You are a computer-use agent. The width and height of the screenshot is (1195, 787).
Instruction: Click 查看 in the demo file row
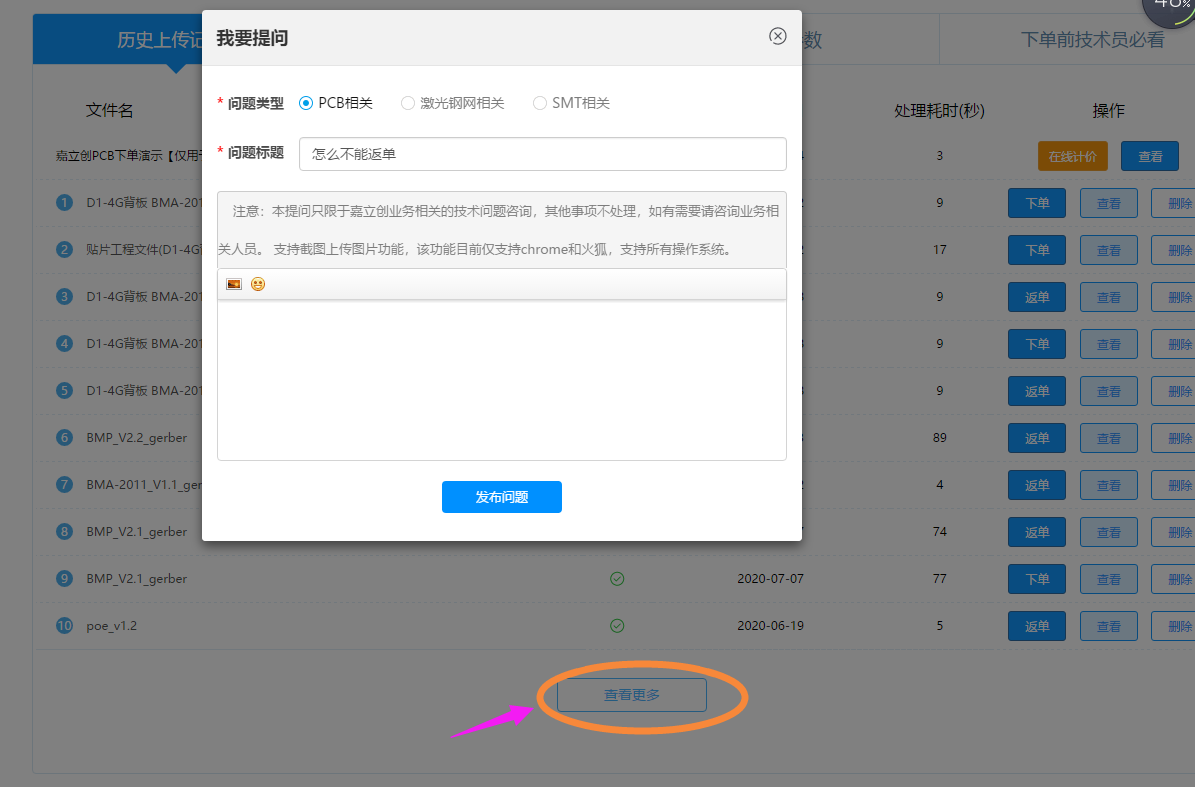tap(1150, 156)
